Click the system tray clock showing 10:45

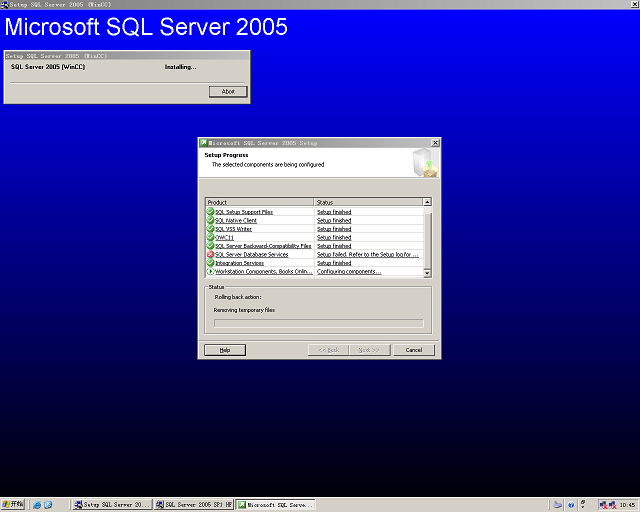627,505
